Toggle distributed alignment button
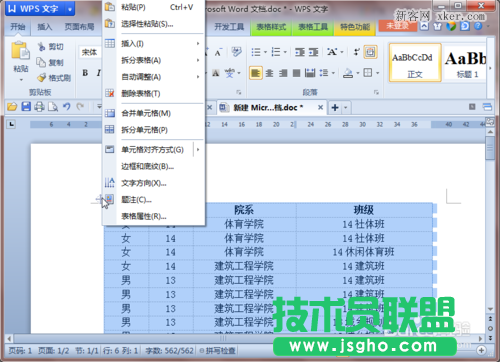 point(310,73)
